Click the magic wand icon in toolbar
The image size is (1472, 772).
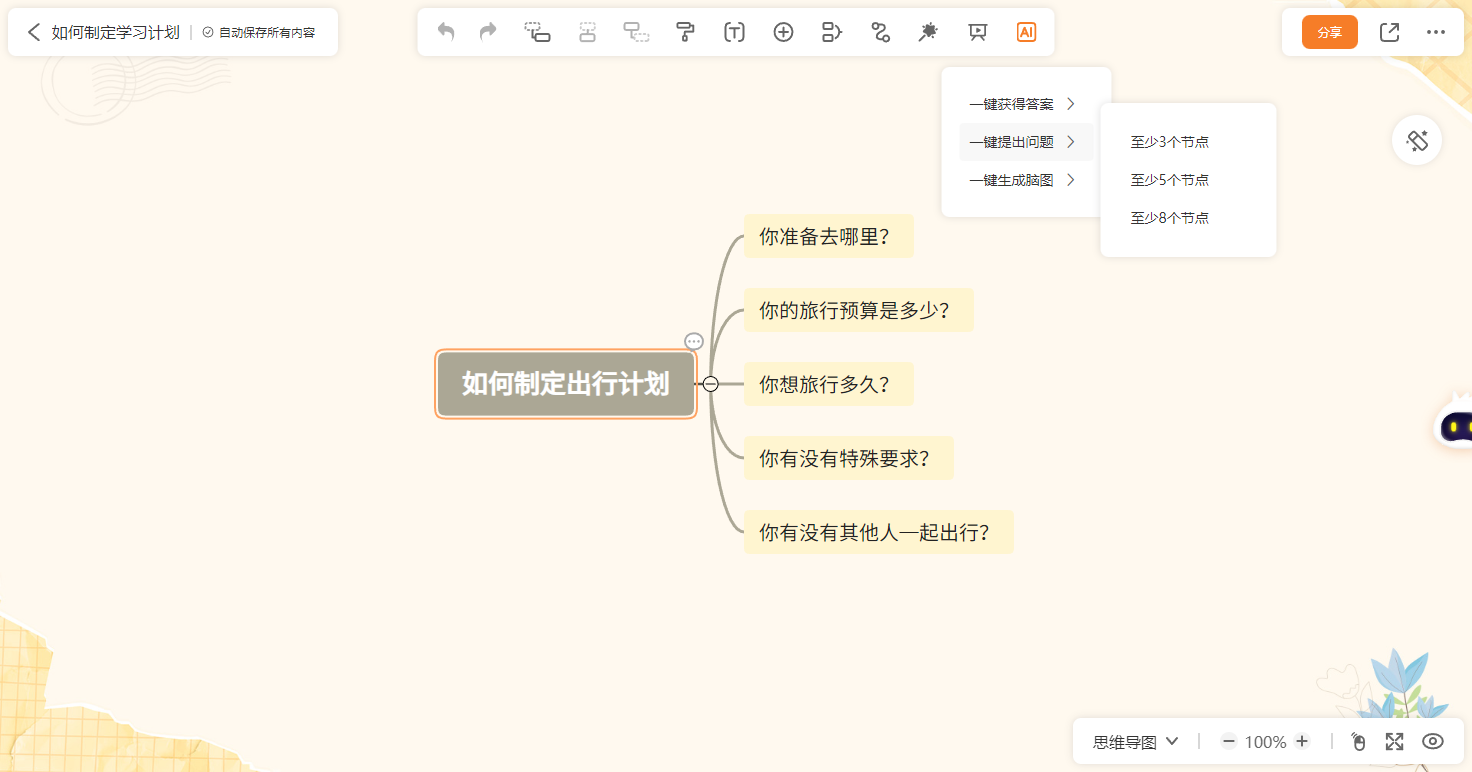[928, 32]
